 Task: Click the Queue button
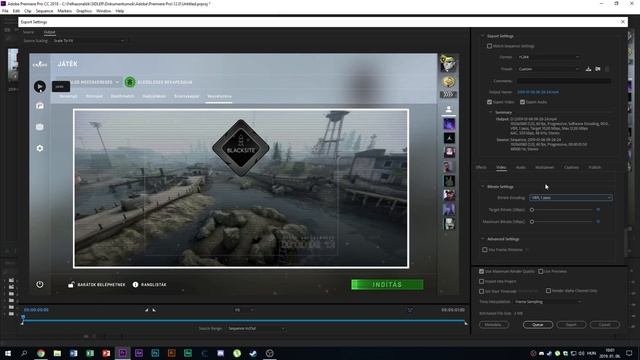(x=538, y=325)
